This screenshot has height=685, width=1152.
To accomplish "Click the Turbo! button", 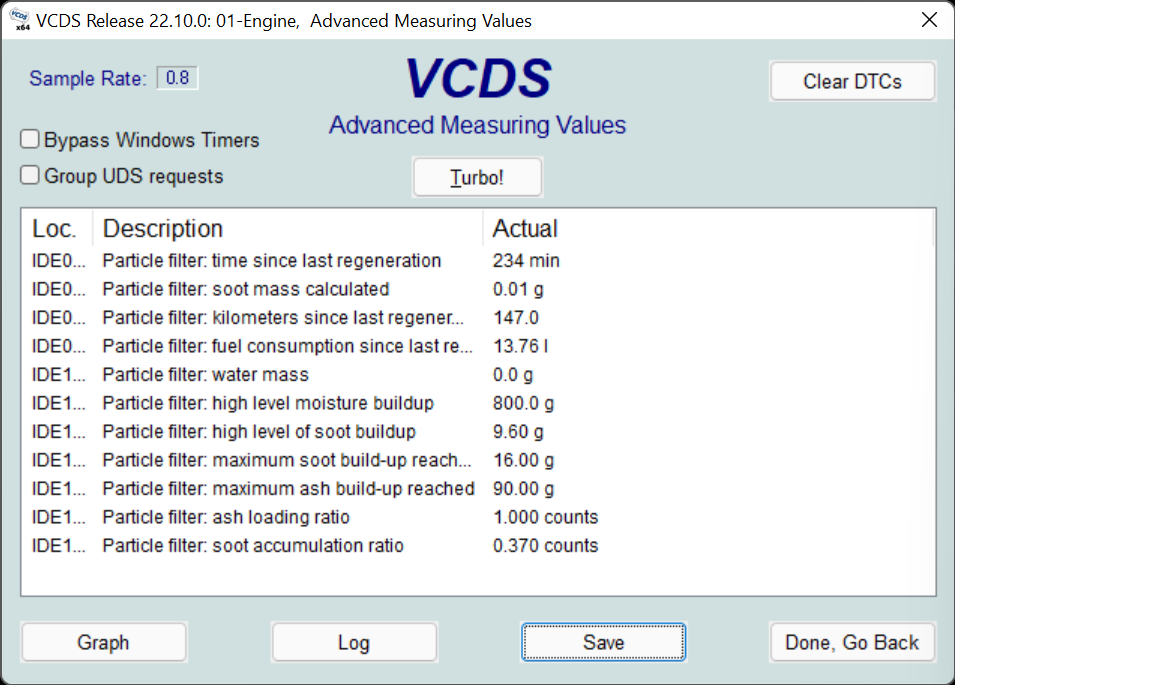I will click(478, 177).
